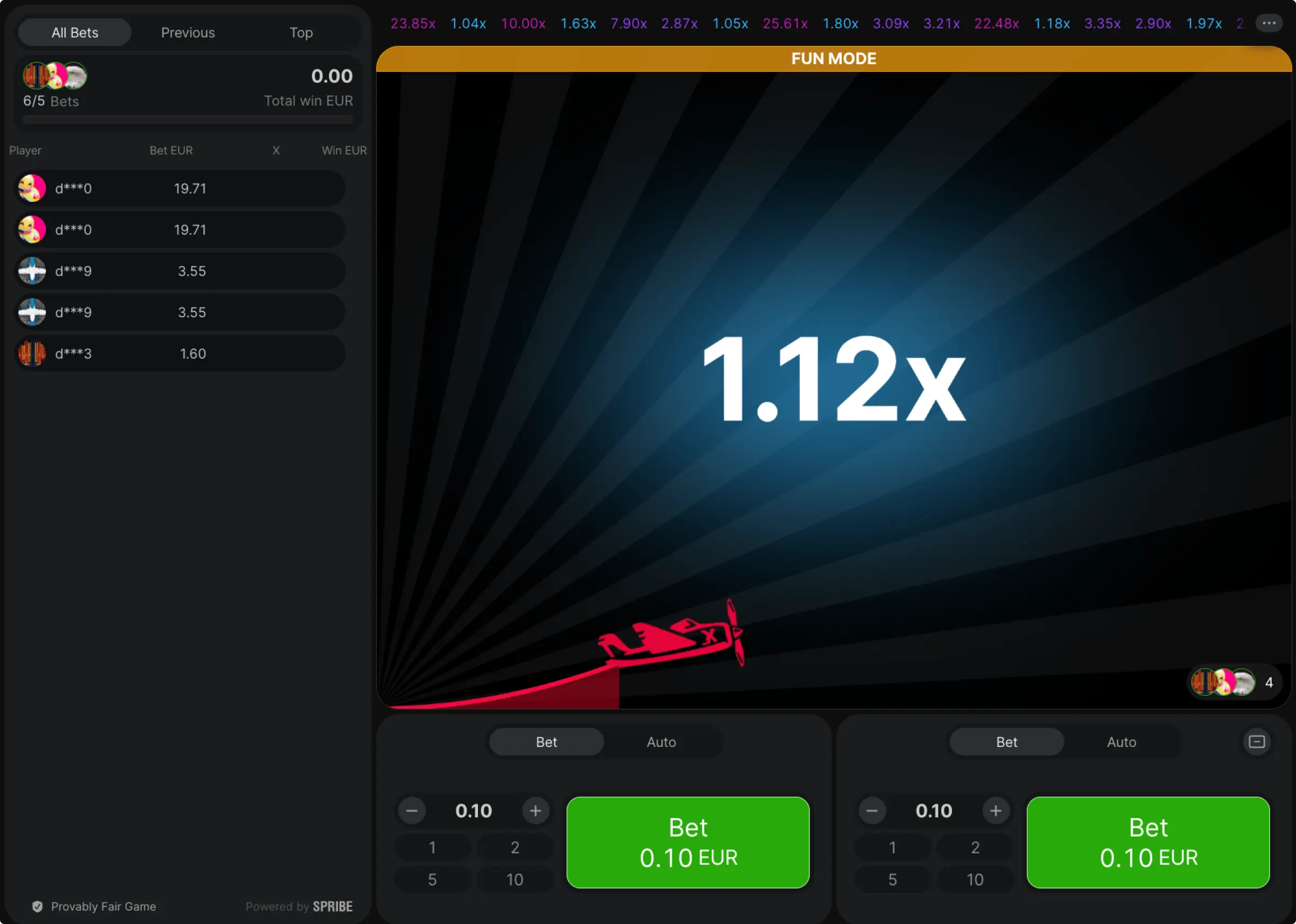Remove the second bet panel via minus icon
Image resolution: width=1296 pixels, height=924 pixels.
1257,742
